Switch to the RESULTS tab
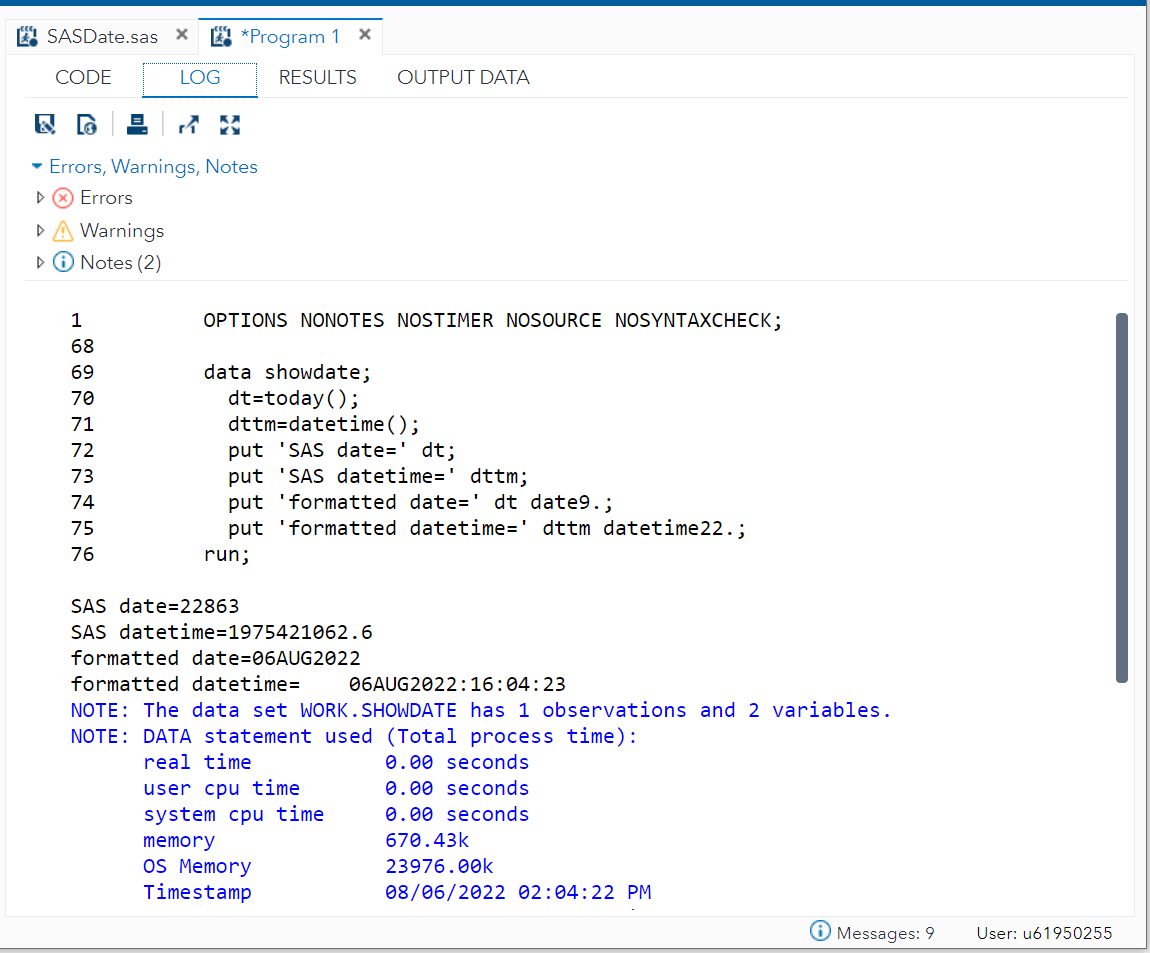1150x953 pixels. pos(318,77)
